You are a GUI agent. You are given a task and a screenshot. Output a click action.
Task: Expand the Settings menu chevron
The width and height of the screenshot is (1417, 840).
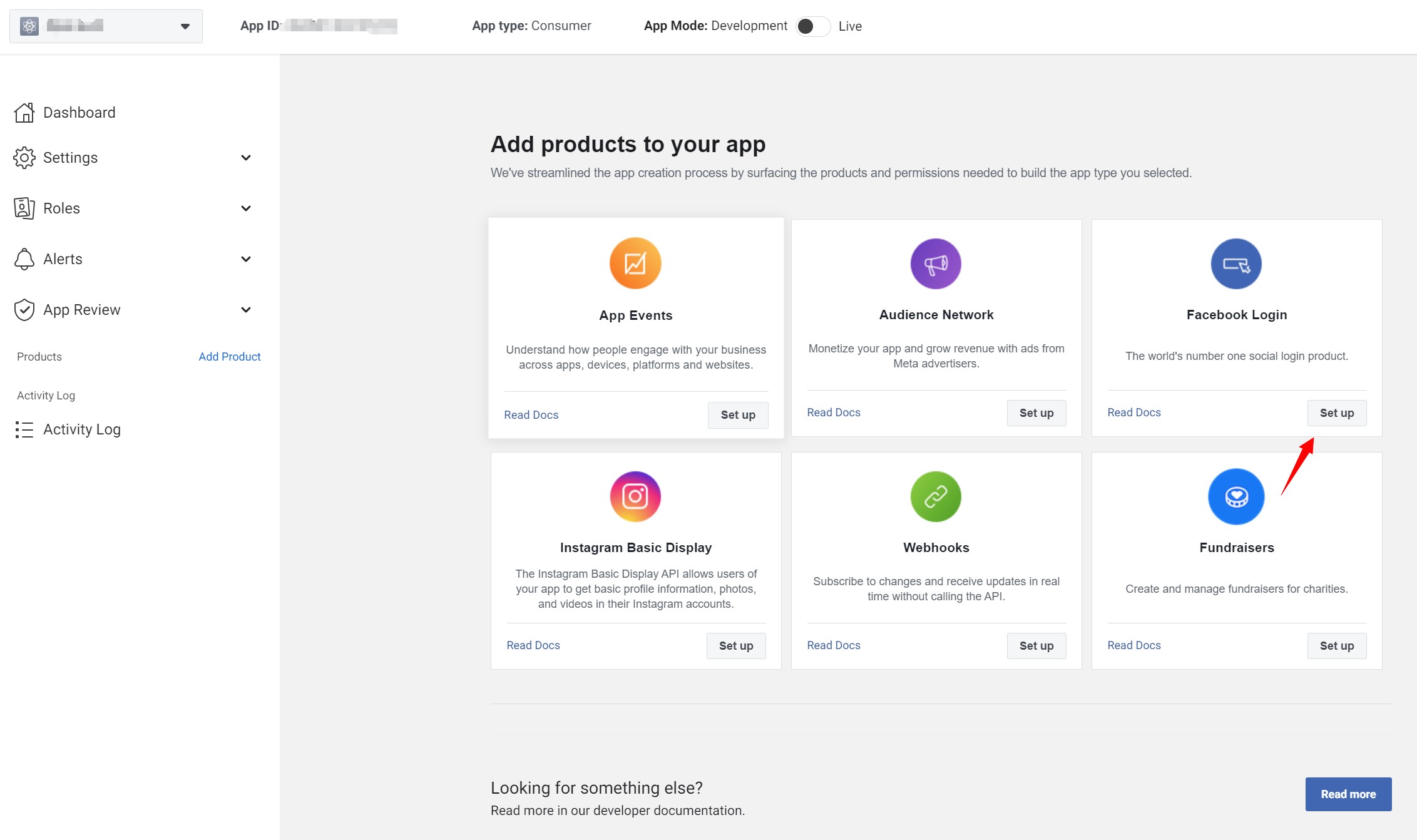(x=246, y=158)
